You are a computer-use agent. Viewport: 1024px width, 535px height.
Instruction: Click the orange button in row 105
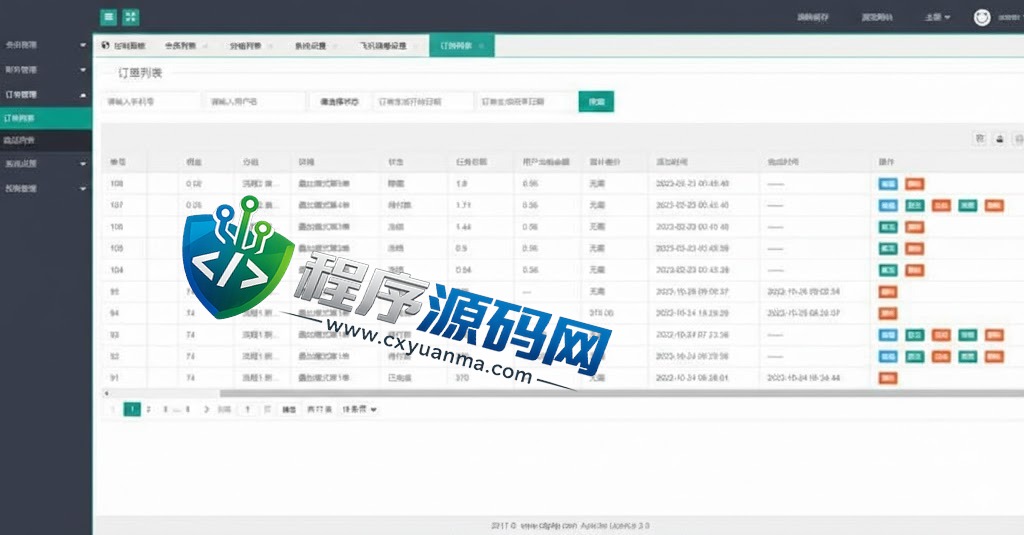coord(914,249)
